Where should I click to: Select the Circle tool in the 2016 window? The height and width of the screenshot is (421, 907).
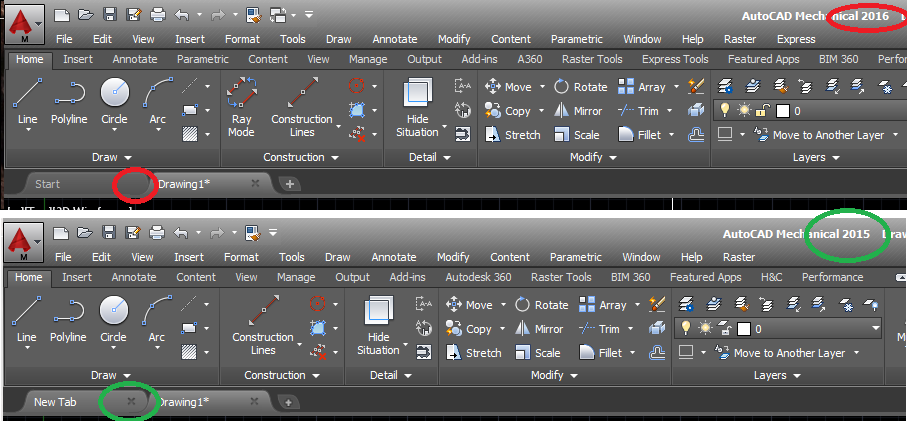click(x=115, y=101)
